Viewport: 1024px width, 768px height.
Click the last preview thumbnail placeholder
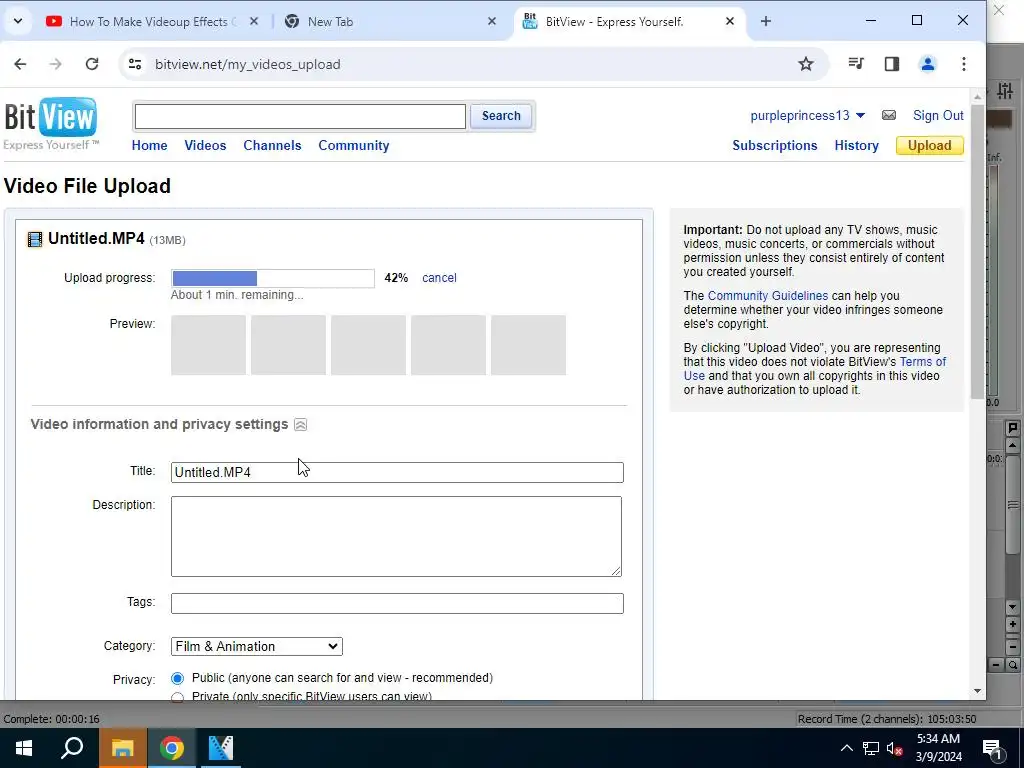tap(528, 345)
